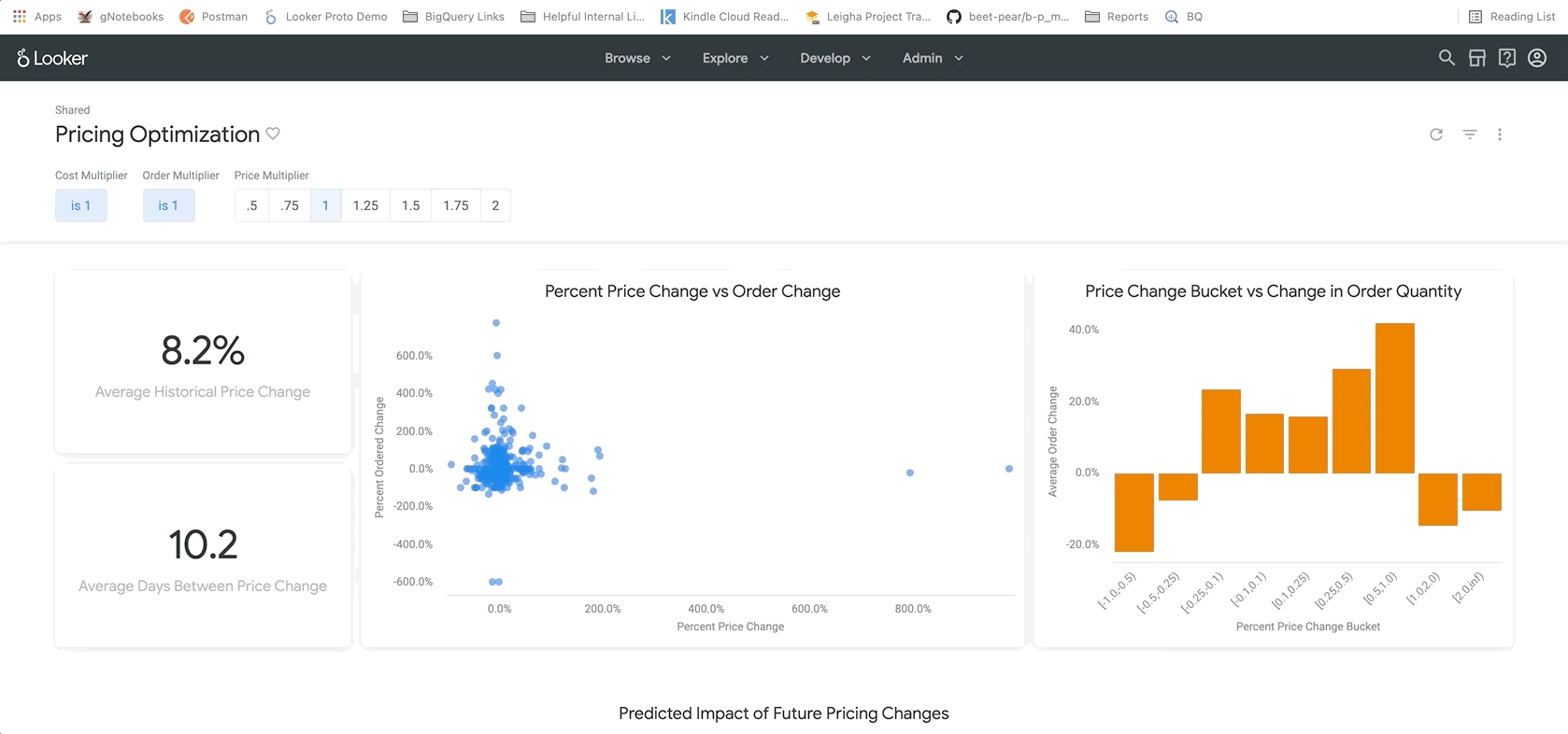Favorite the dashboard with heart icon
Image resolution: width=1568 pixels, height=734 pixels.
(273, 134)
